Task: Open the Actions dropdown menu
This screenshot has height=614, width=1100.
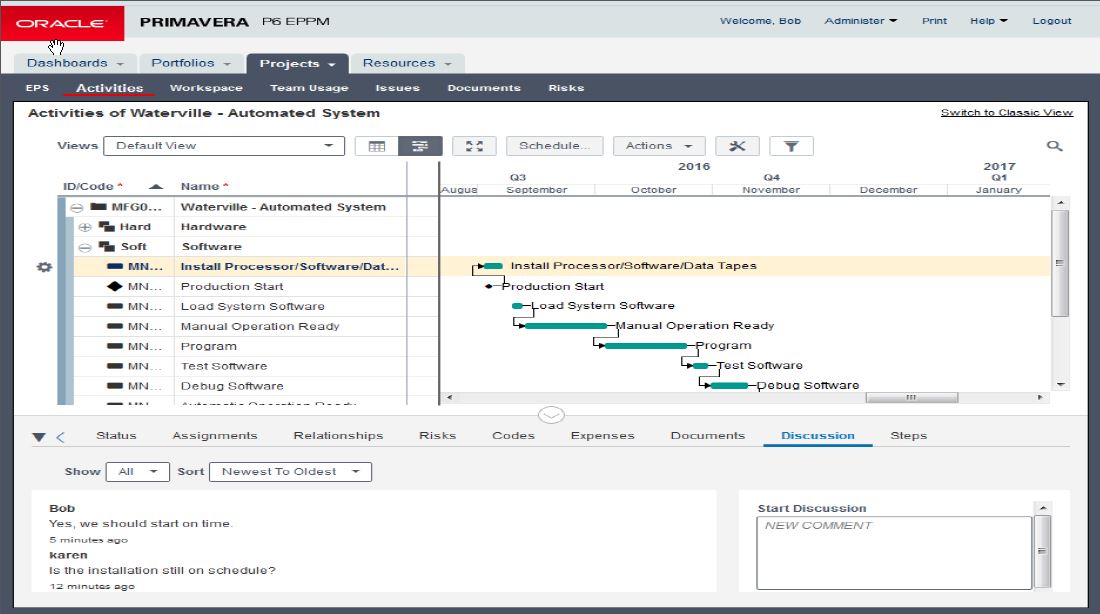Action: 659,146
